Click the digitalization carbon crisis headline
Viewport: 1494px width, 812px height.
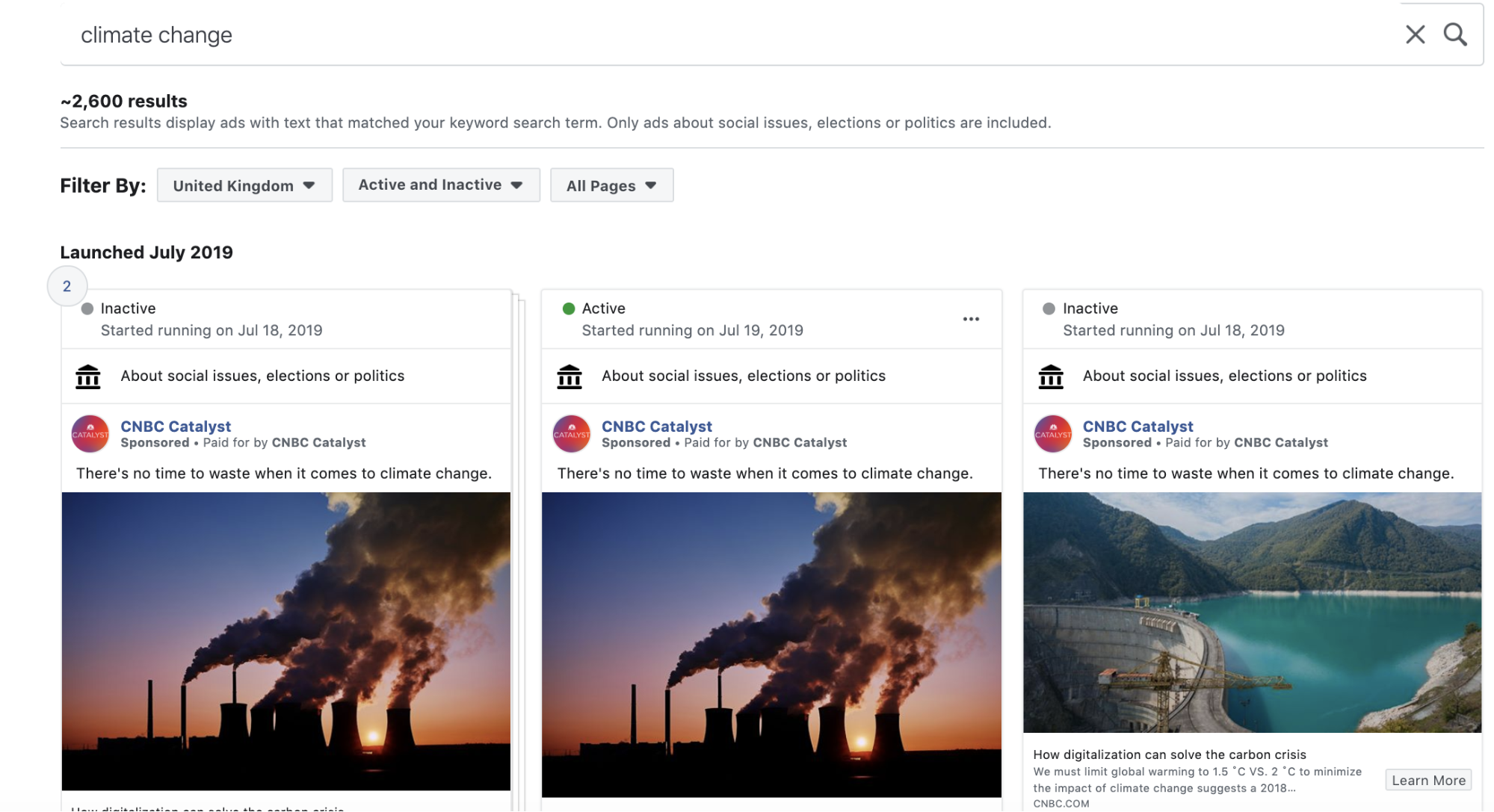pyautogui.click(x=1169, y=754)
